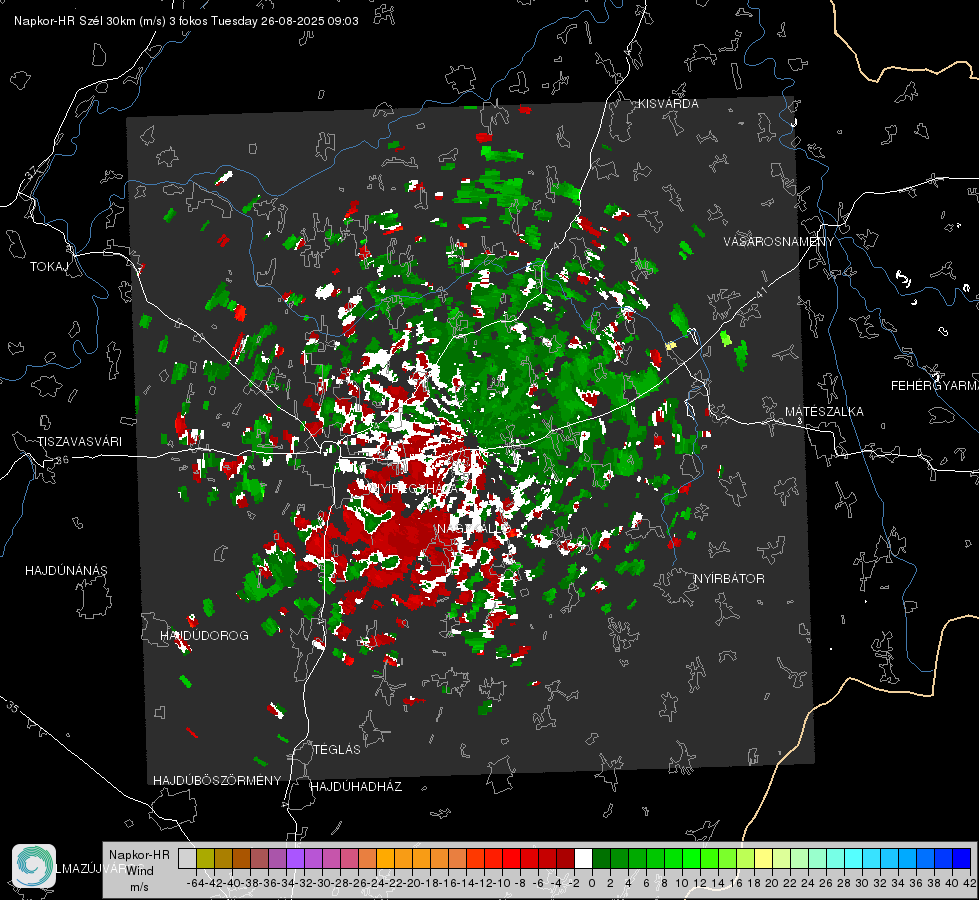
Task: Click the TOKAJ town label
Action: [49, 267]
